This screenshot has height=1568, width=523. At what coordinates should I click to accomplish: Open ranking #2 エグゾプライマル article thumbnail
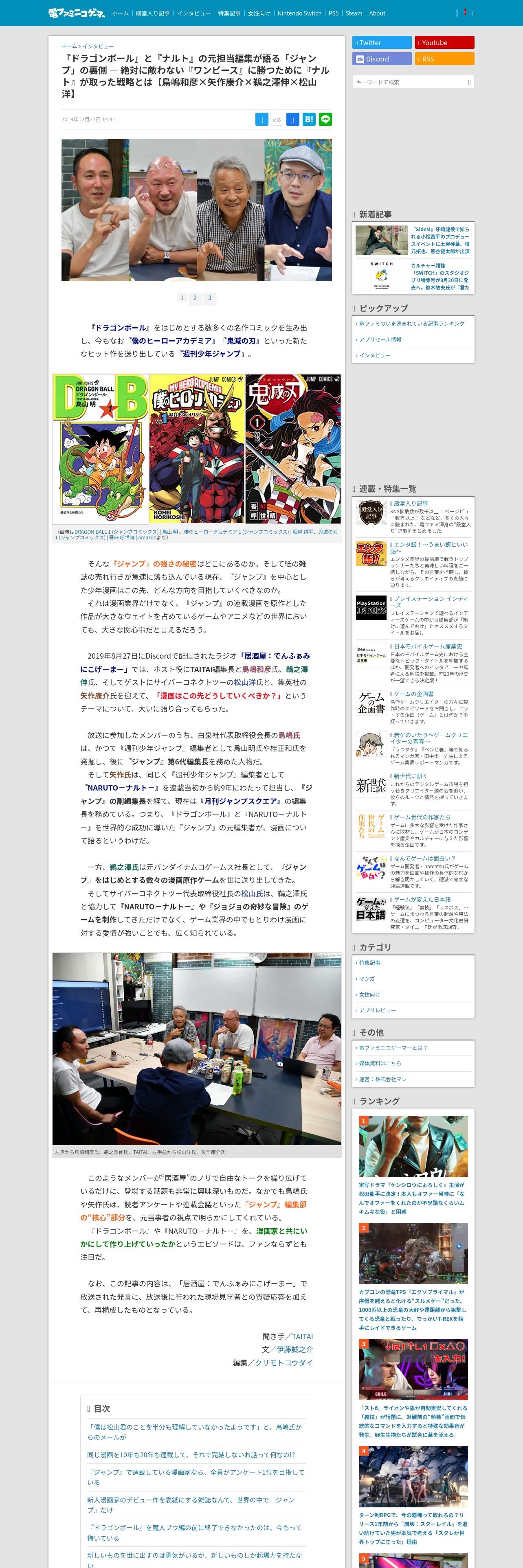413,1254
